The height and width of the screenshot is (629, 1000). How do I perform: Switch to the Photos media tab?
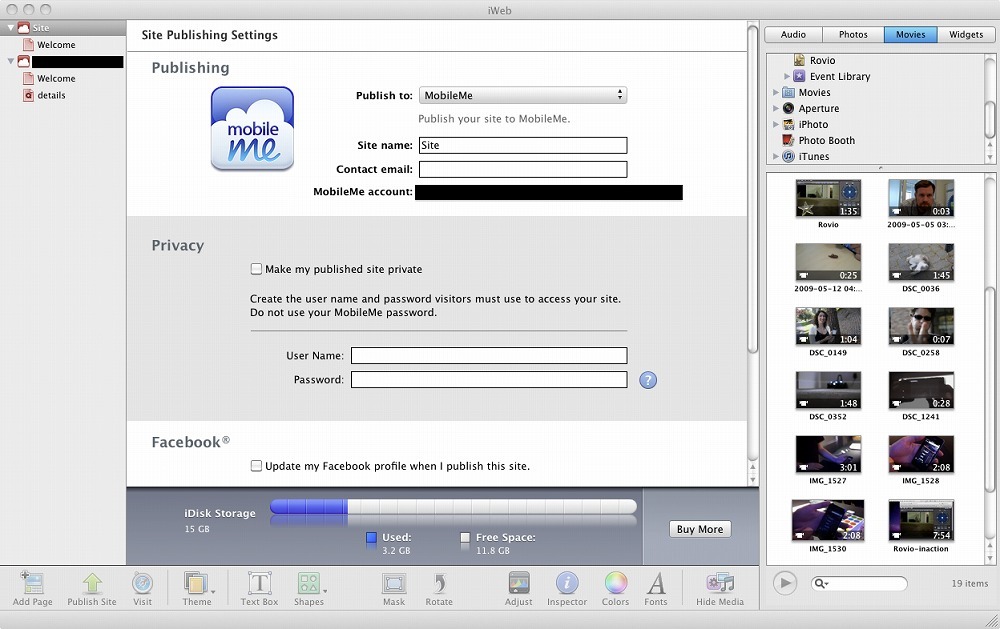pos(853,34)
